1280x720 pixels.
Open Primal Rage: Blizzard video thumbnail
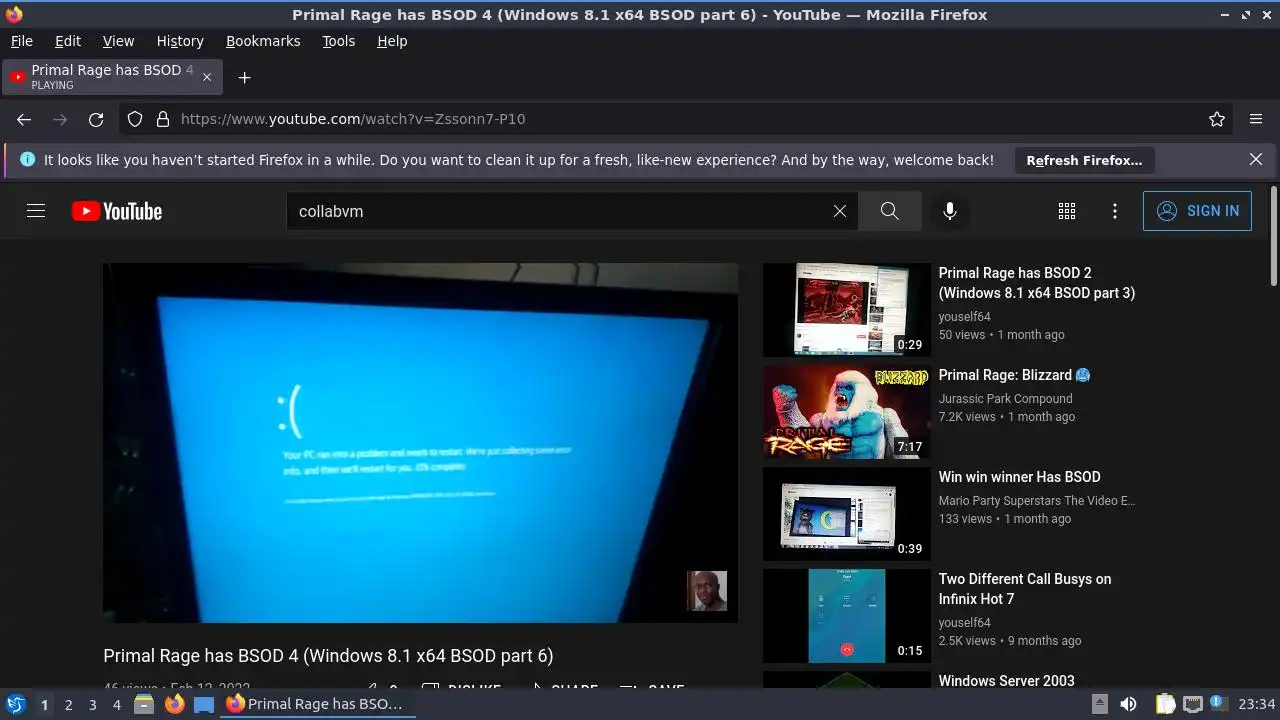coord(847,412)
